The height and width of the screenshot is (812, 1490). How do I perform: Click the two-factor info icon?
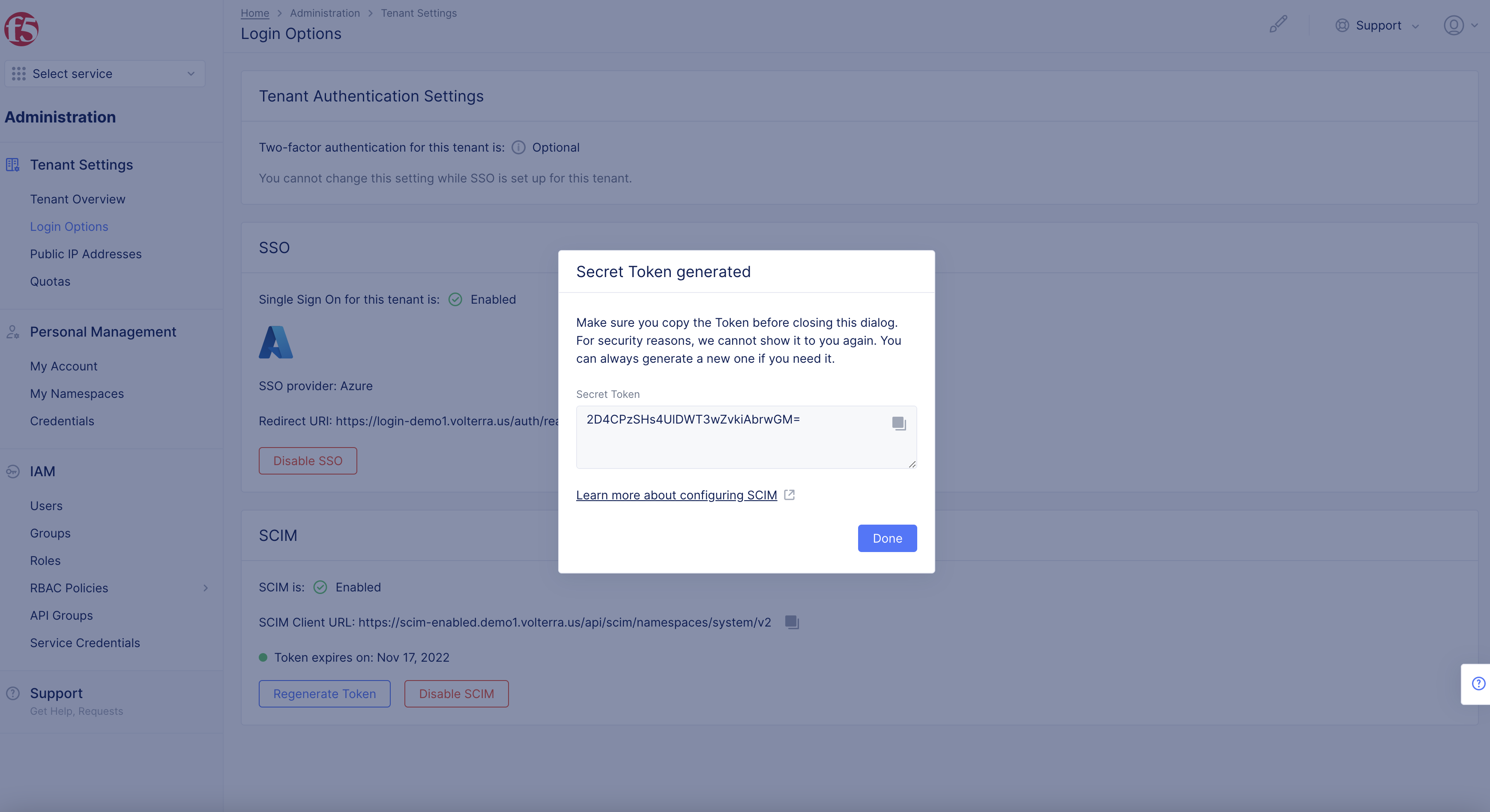point(518,147)
